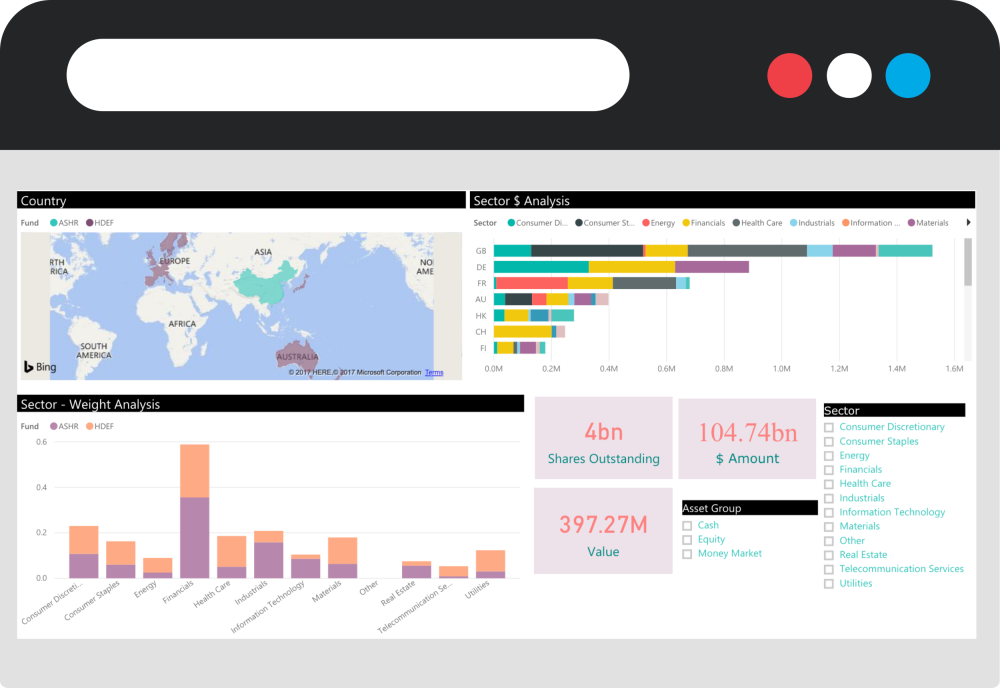Click the browser address bar field
The height and width of the screenshot is (688, 1000).
(x=347, y=76)
